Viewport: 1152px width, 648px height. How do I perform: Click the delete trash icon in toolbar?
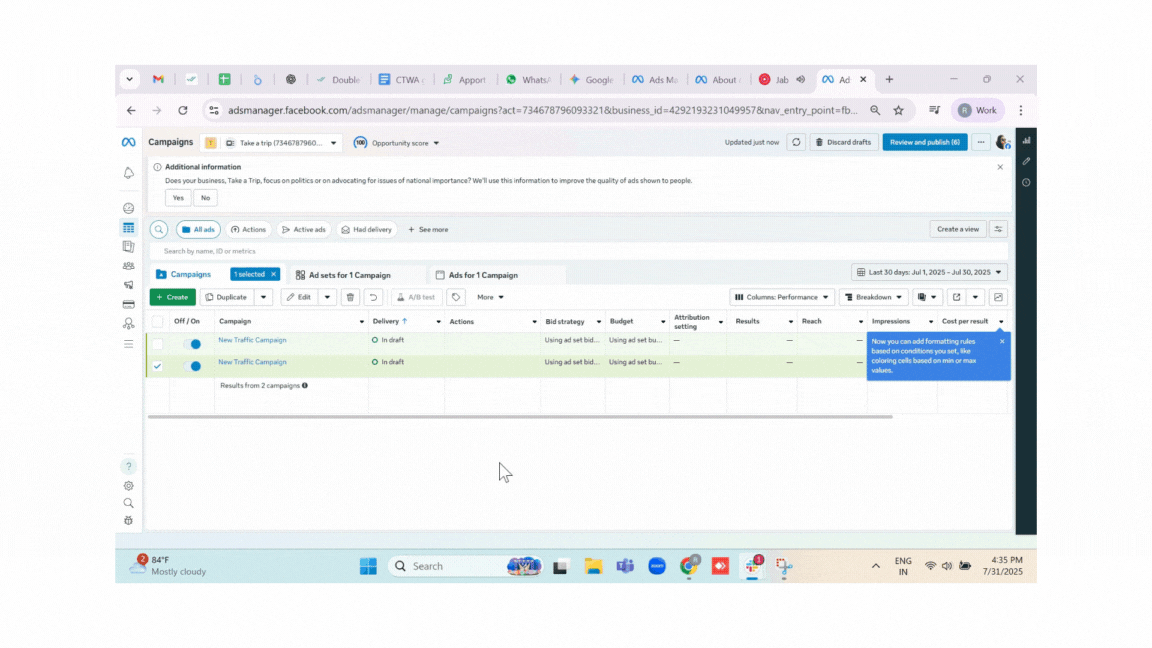tap(350, 297)
